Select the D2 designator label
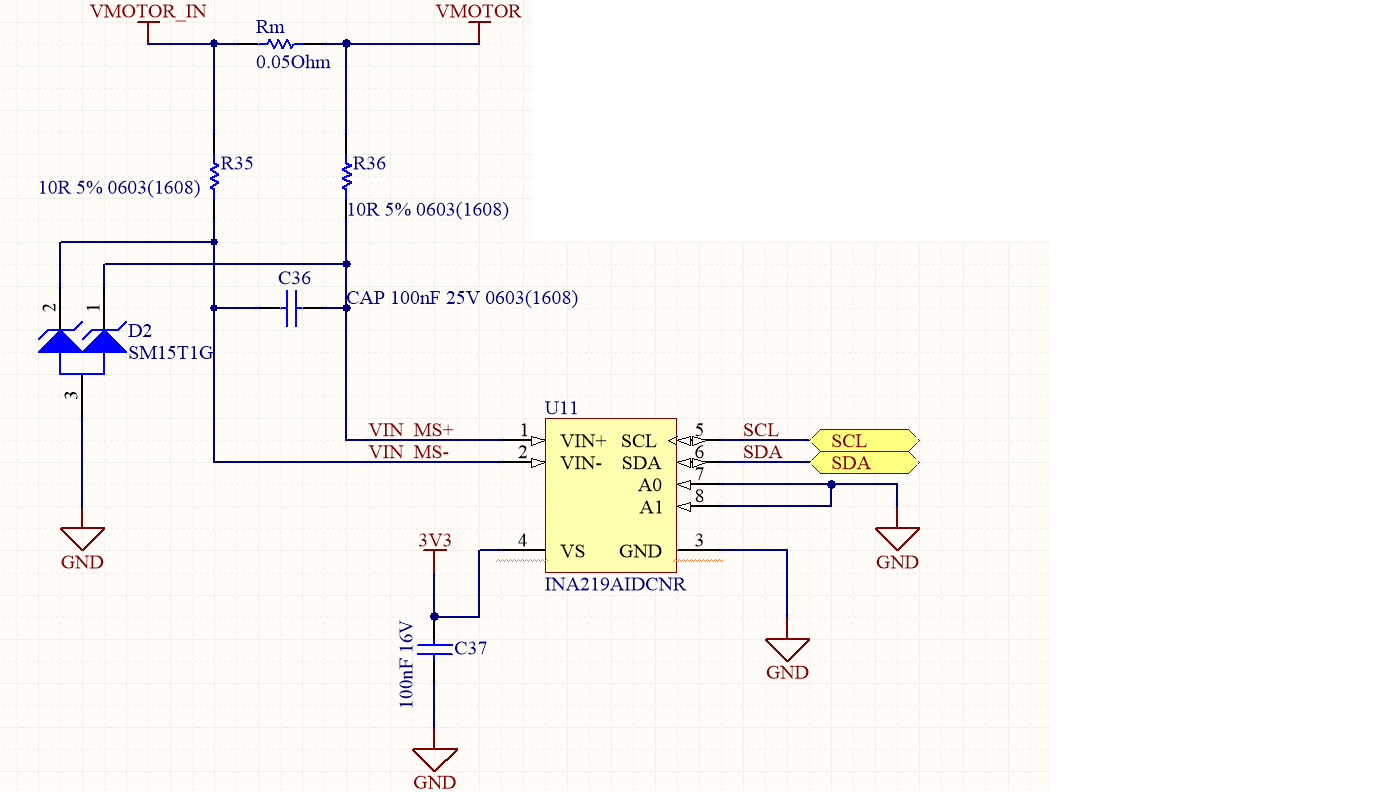Viewport: 1395px width, 792px height. 140,330
